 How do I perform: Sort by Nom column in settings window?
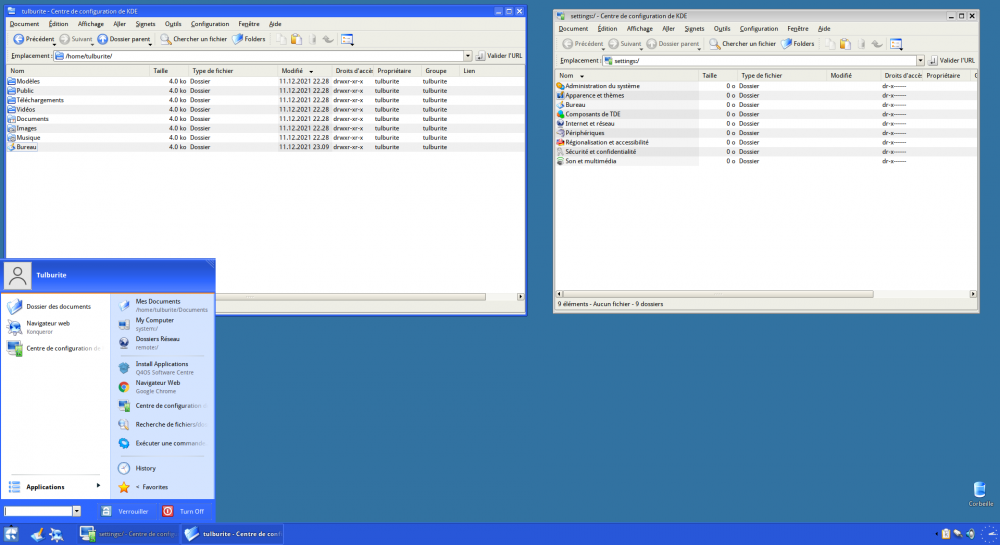click(x=627, y=75)
